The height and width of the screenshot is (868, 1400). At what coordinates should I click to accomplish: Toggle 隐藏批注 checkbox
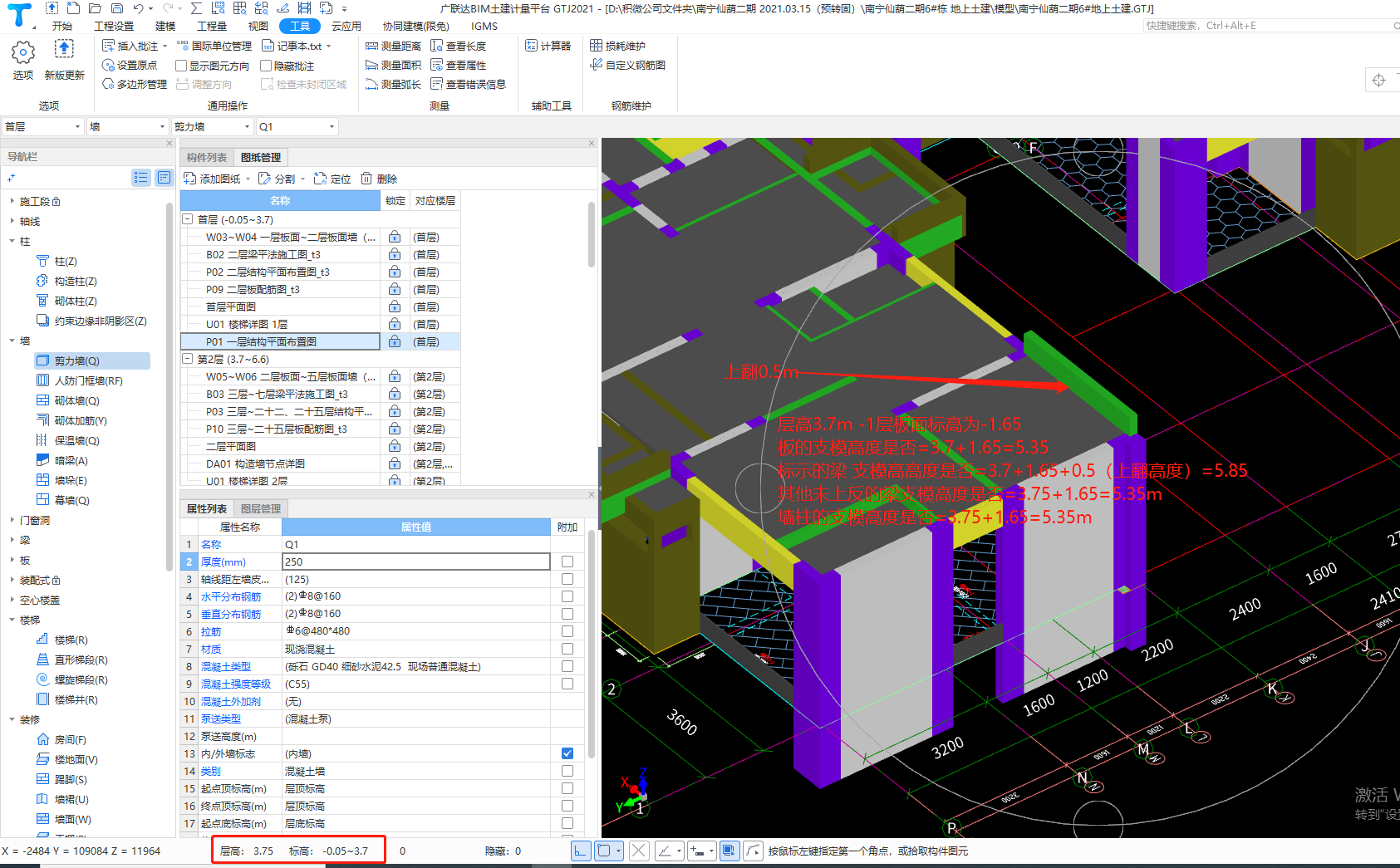[266, 66]
